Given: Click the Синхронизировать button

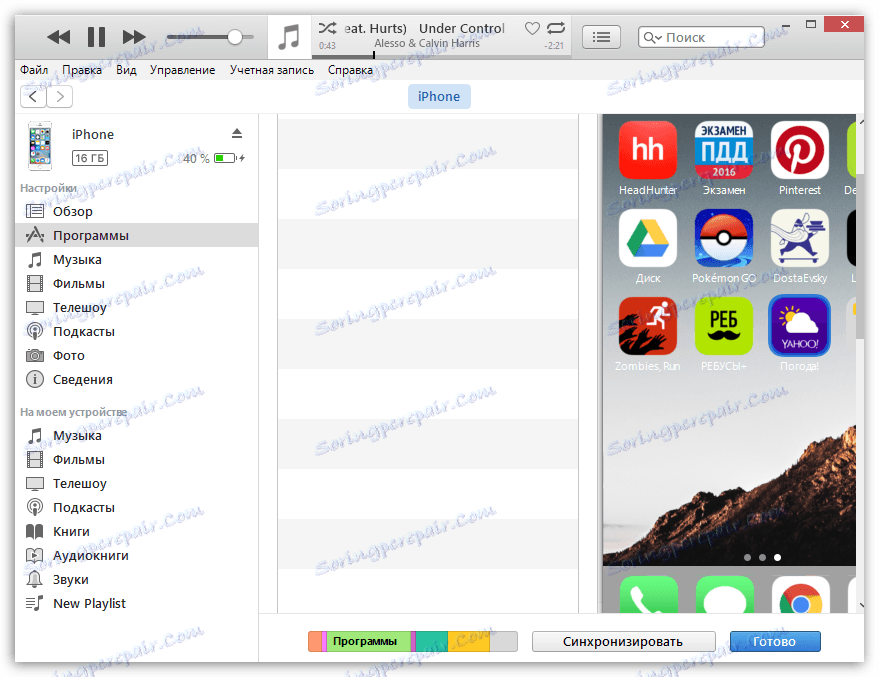Looking at the screenshot, I should pyautogui.click(x=623, y=642).
